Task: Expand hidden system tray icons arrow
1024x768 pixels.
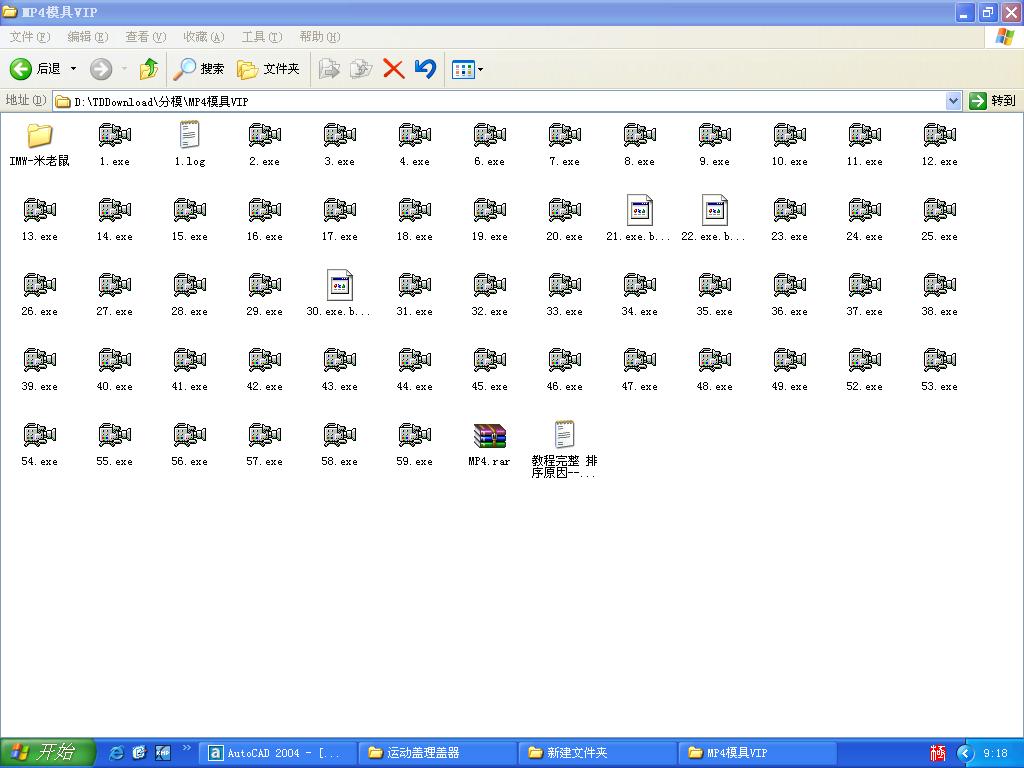Action: 965,754
